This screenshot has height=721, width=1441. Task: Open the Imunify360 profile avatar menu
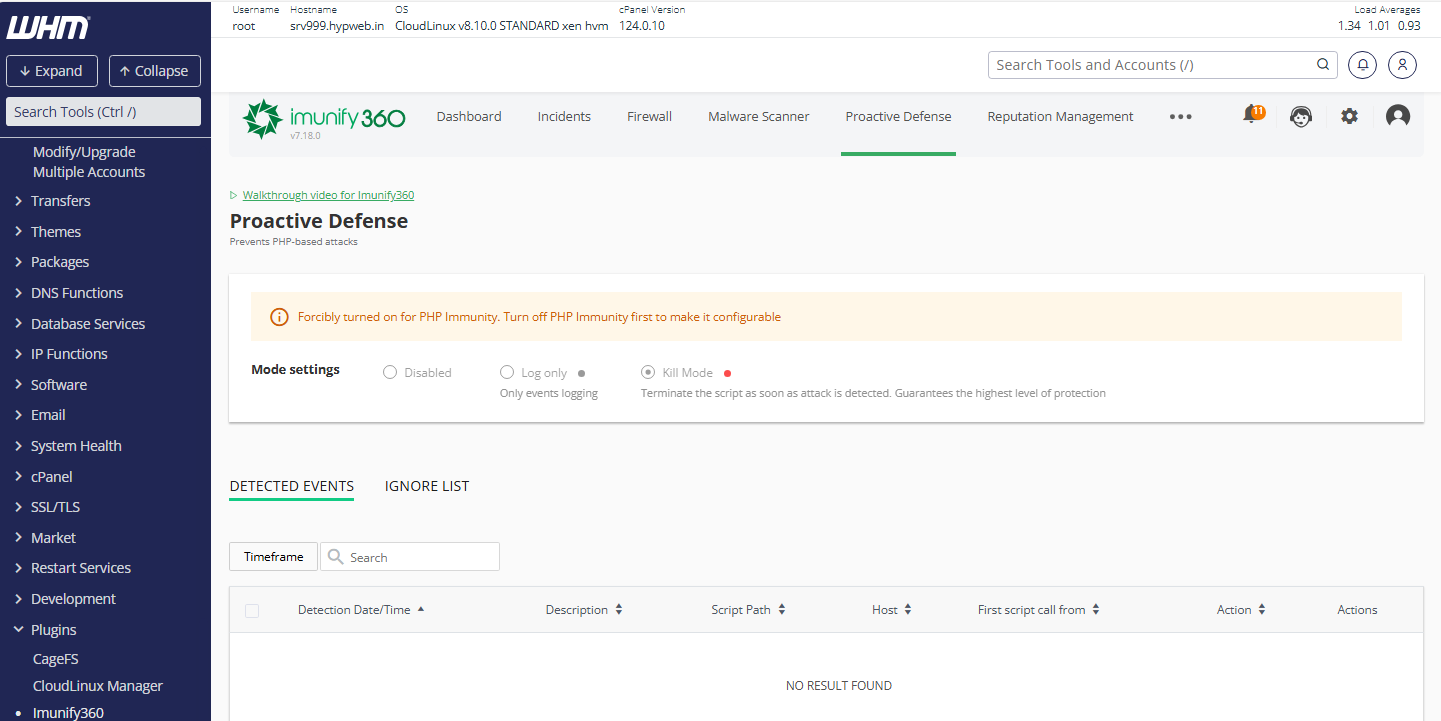pos(1397,116)
